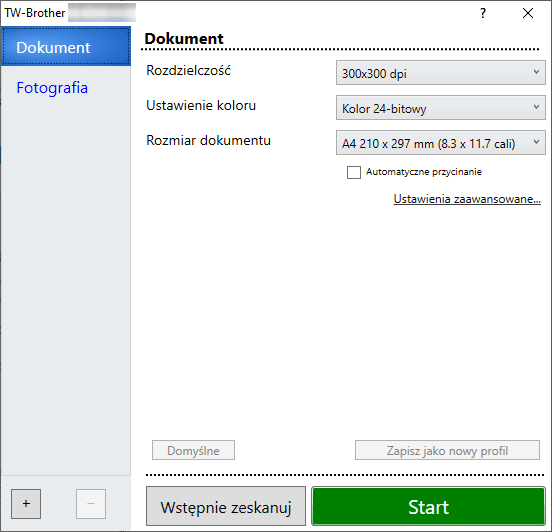
Task: Open Ustawienia zaawansowane link
Action: pos(467,199)
